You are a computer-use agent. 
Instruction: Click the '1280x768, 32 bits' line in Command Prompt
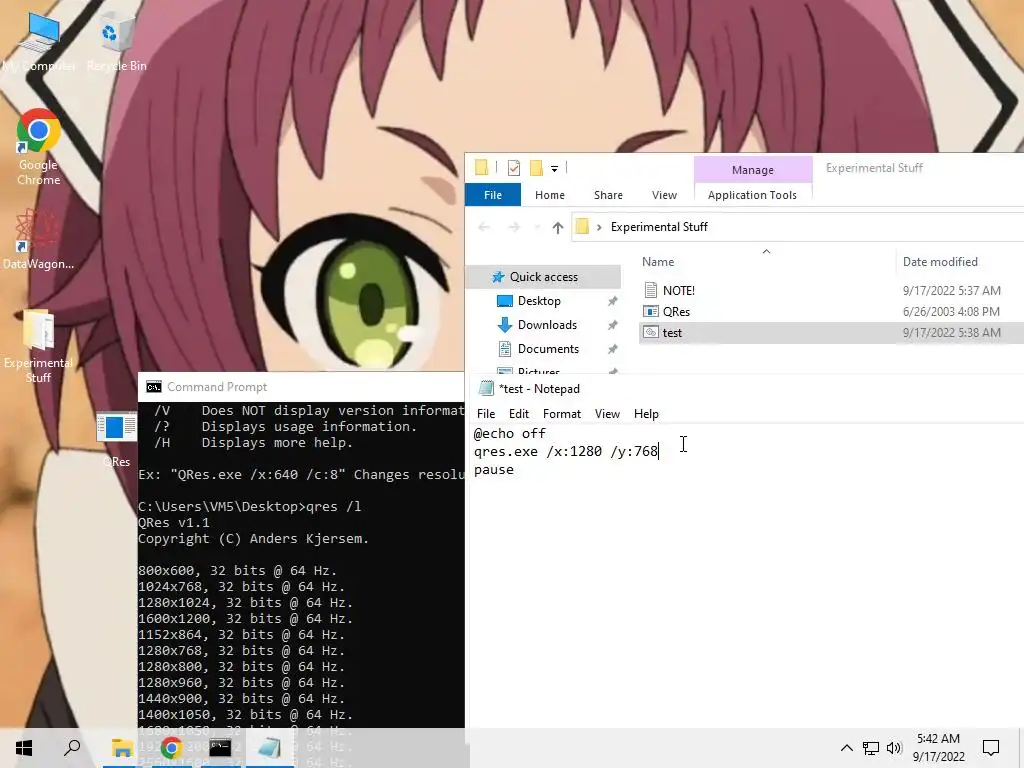pyautogui.click(x=241, y=650)
